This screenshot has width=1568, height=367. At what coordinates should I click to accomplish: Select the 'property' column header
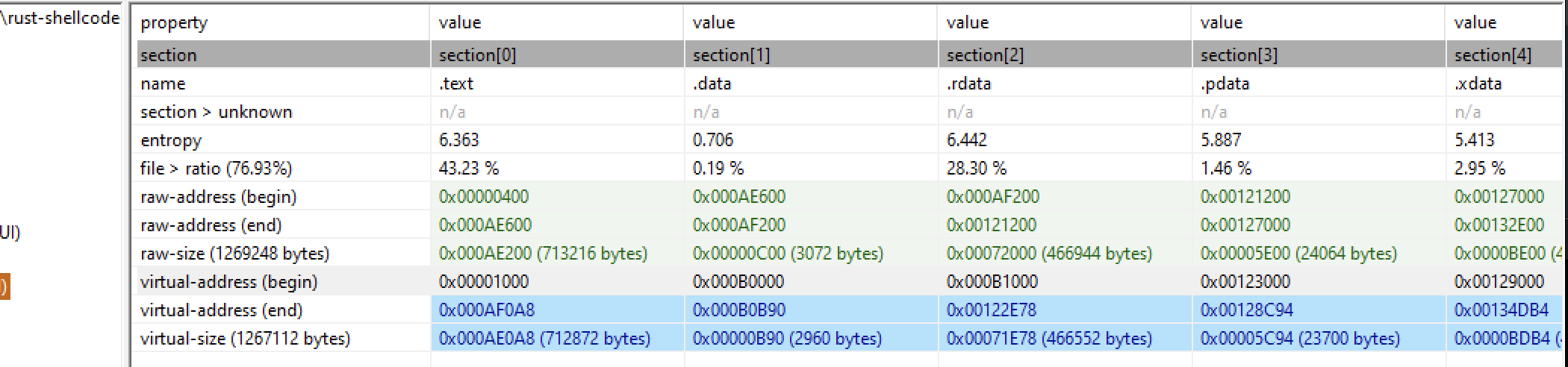(282, 22)
